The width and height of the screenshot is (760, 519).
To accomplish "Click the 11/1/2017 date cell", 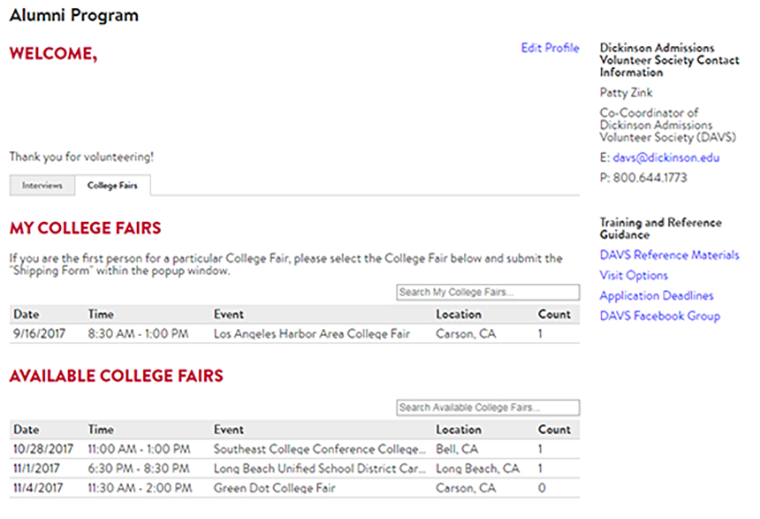I will [x=36, y=469].
